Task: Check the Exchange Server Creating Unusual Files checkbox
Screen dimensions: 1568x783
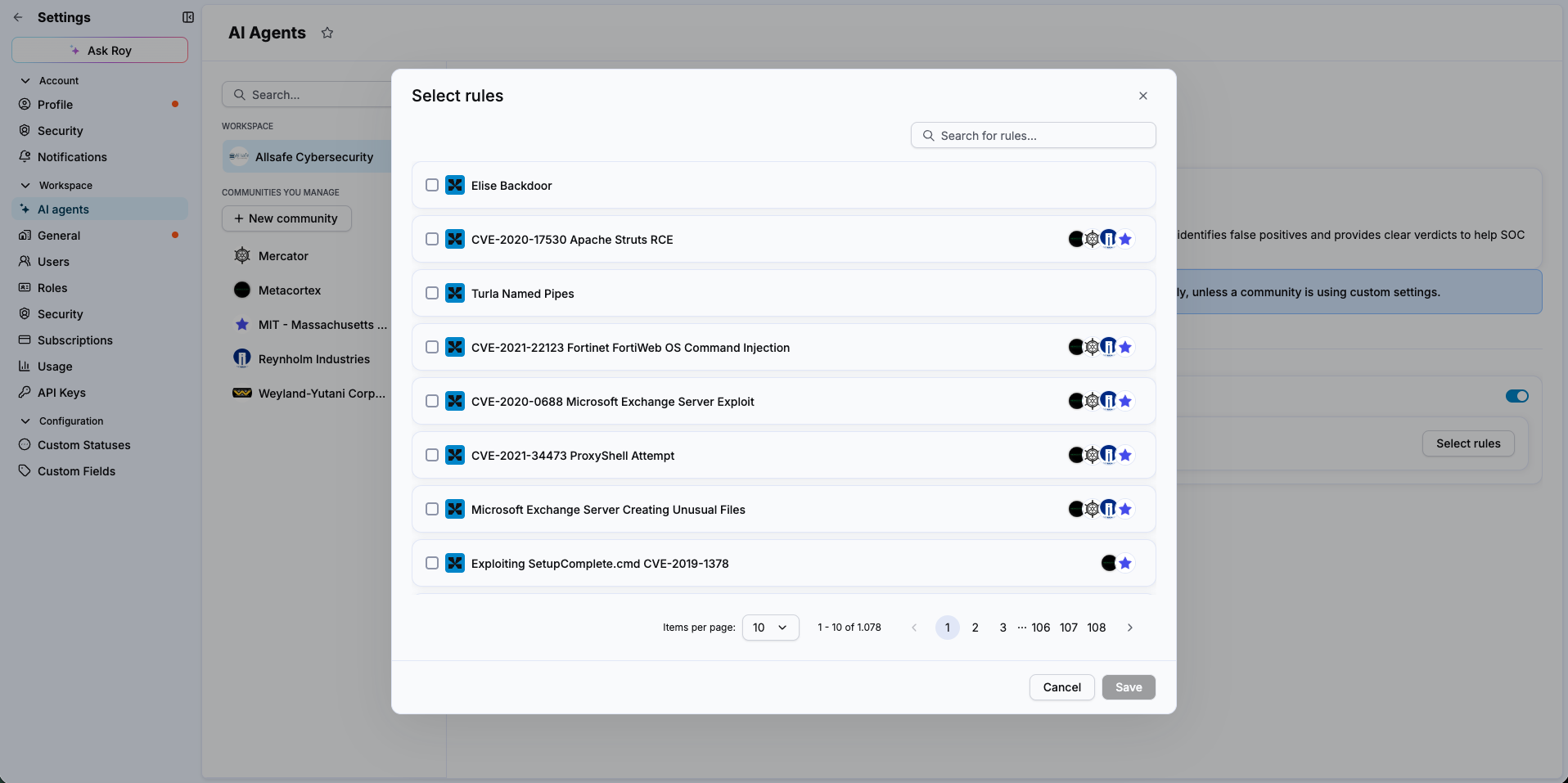Action: point(432,510)
